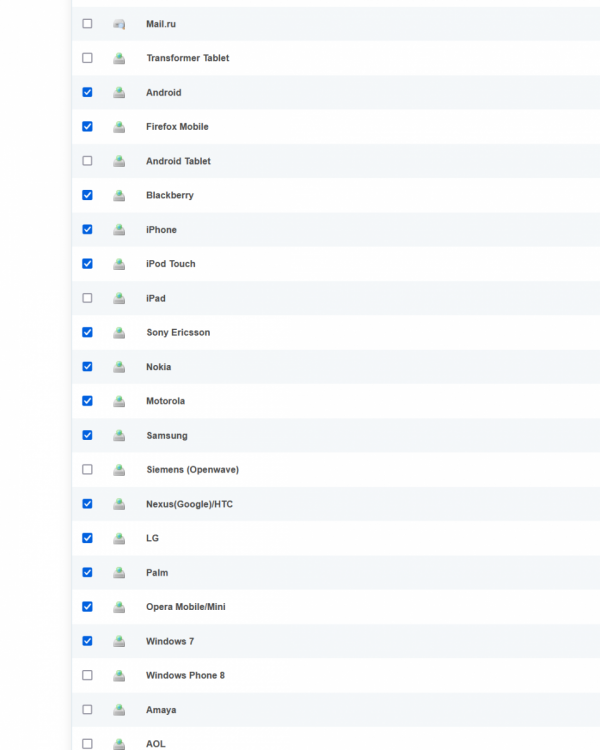Image resolution: width=600 pixels, height=750 pixels.
Task: Click the icon next to Mail.ru
Action: [119, 24]
